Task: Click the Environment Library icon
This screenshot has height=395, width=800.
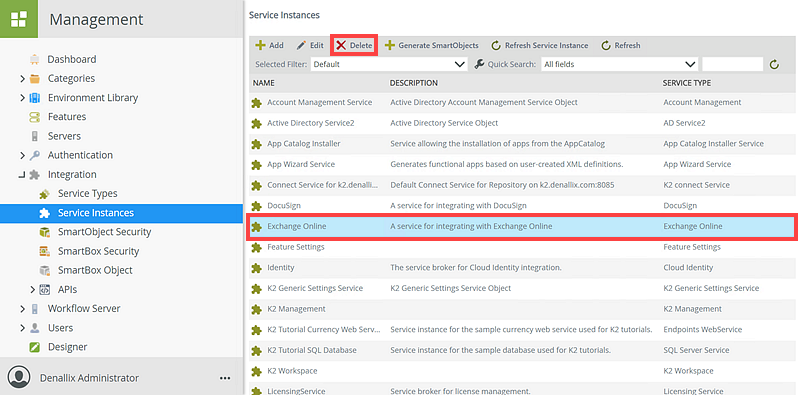Action: [35, 97]
